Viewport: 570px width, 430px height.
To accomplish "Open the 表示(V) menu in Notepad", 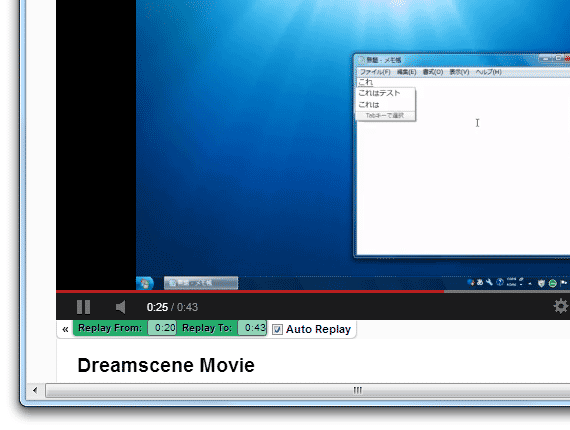I will point(459,72).
